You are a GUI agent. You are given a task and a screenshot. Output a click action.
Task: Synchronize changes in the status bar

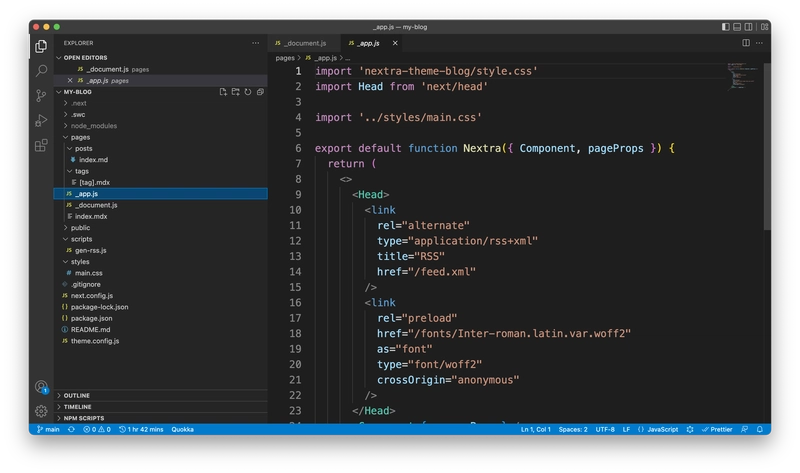pos(71,429)
